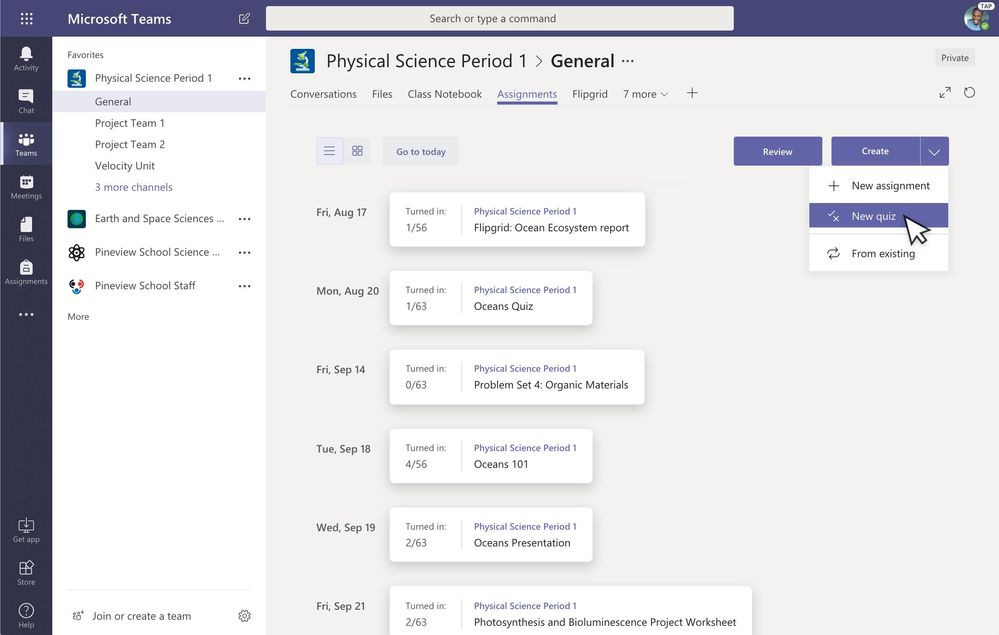Expand the 7 more tabs dropdown
999x635 pixels.
645,94
